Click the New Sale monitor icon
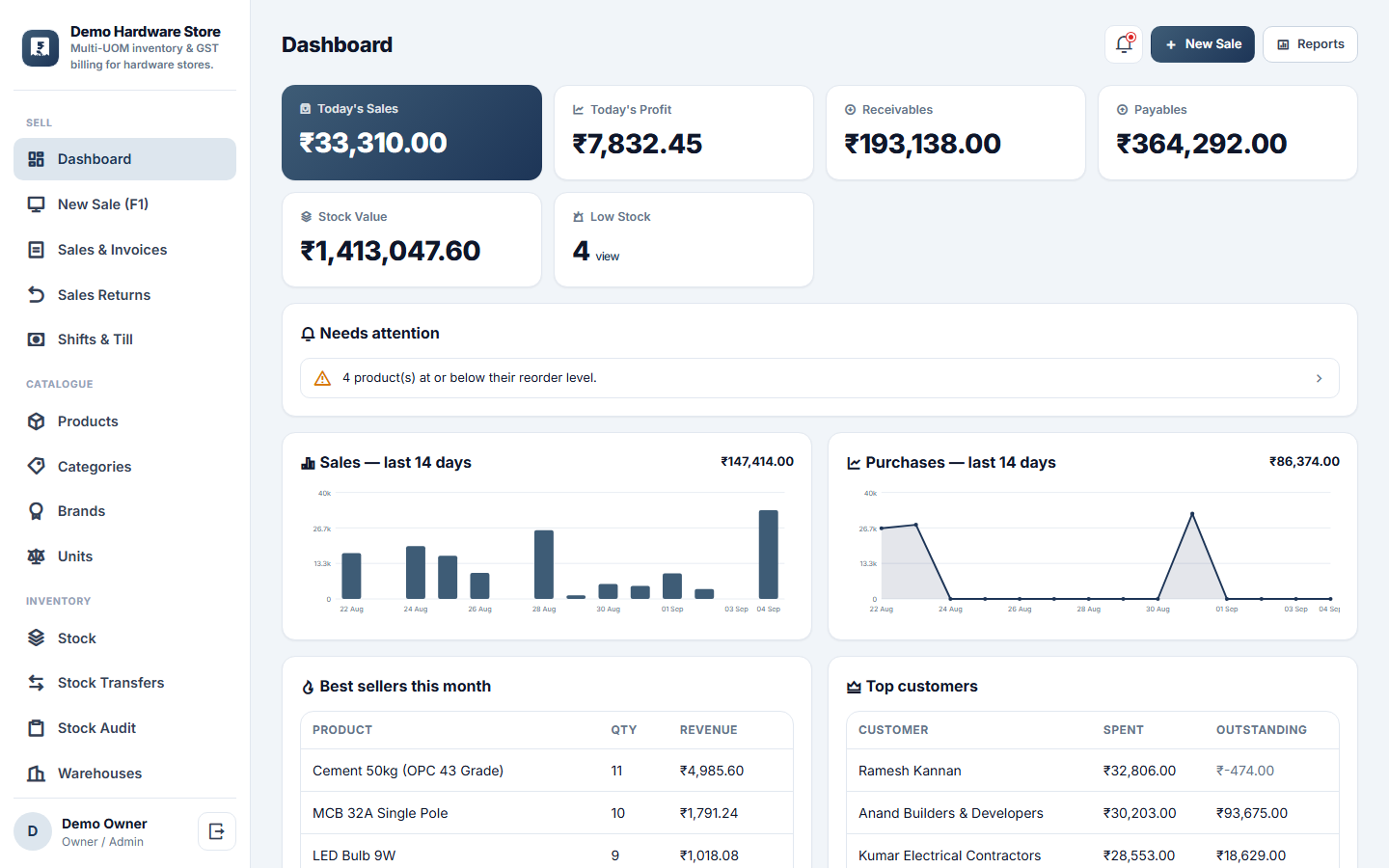This screenshot has width=1389, height=868. [x=36, y=204]
